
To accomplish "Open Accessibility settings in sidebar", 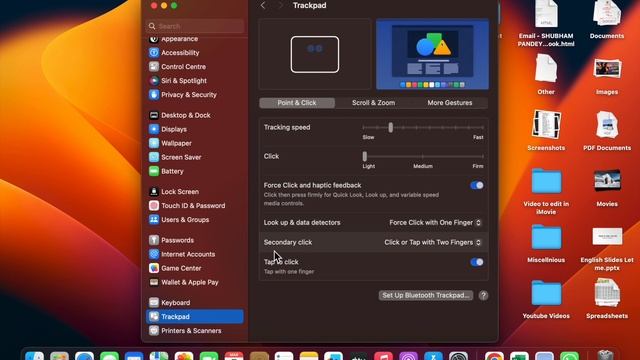I will [x=175, y=53].
